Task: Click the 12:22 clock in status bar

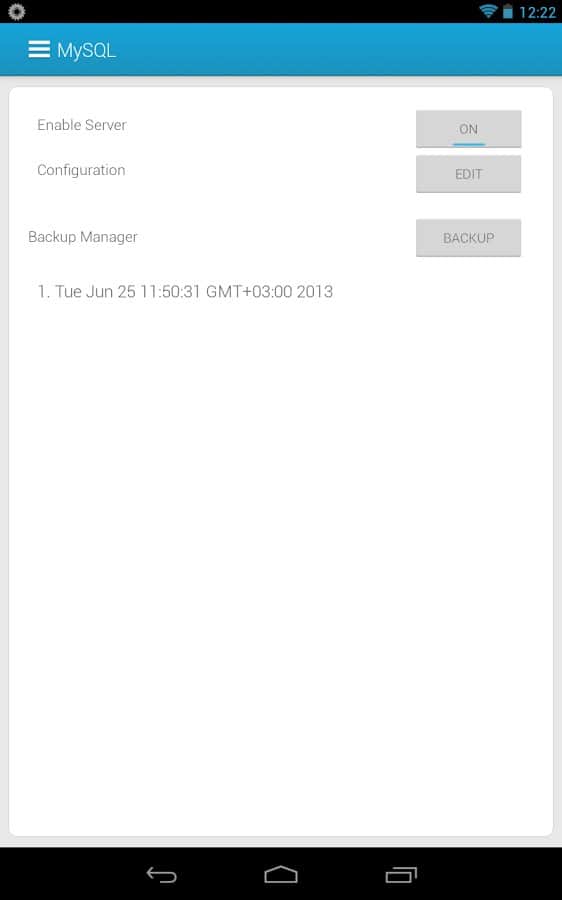Action: pyautogui.click(x=537, y=12)
